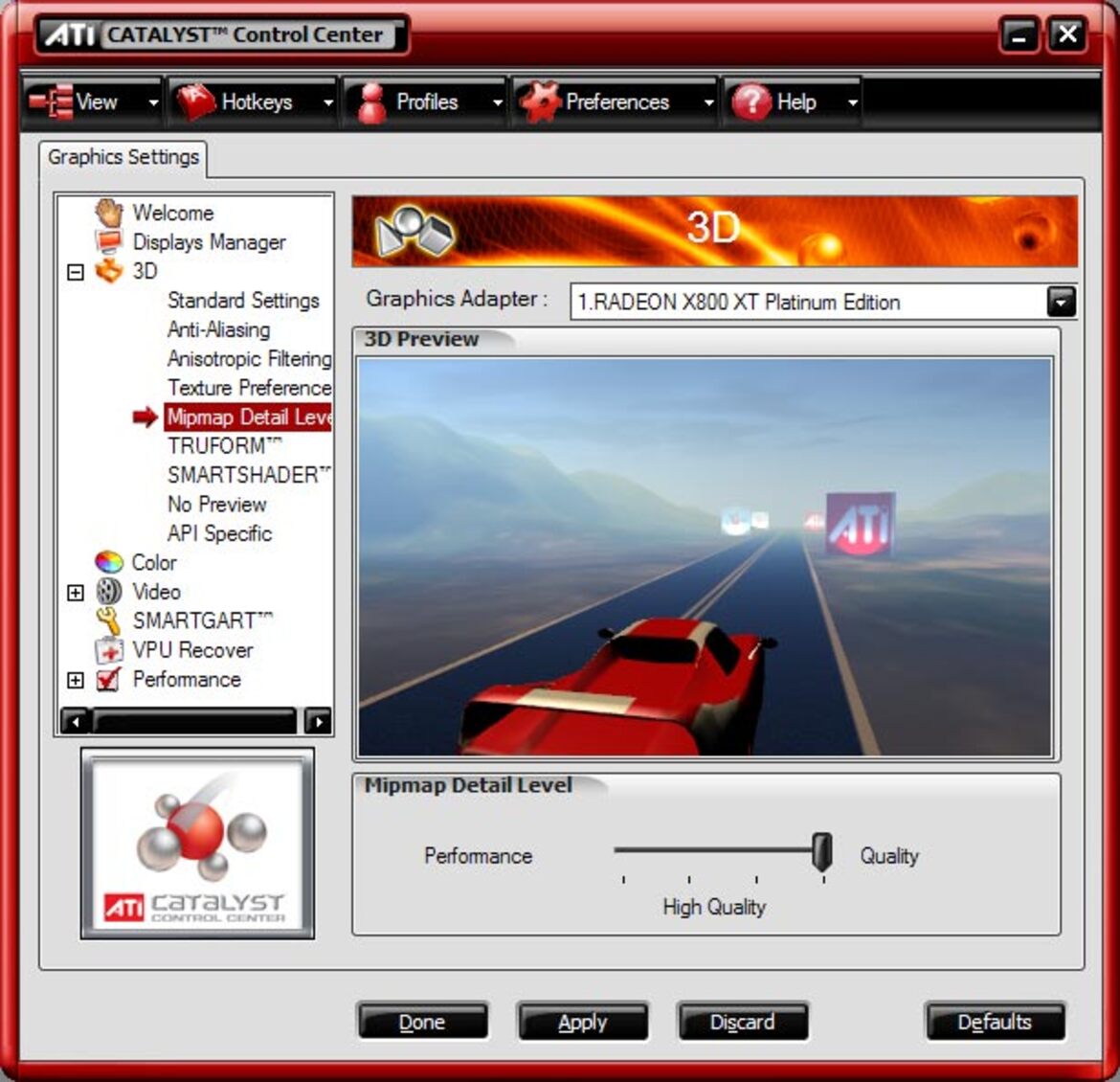This screenshot has width=1120, height=1082.
Task: Click the Help question mark icon
Action: pyautogui.click(x=750, y=101)
